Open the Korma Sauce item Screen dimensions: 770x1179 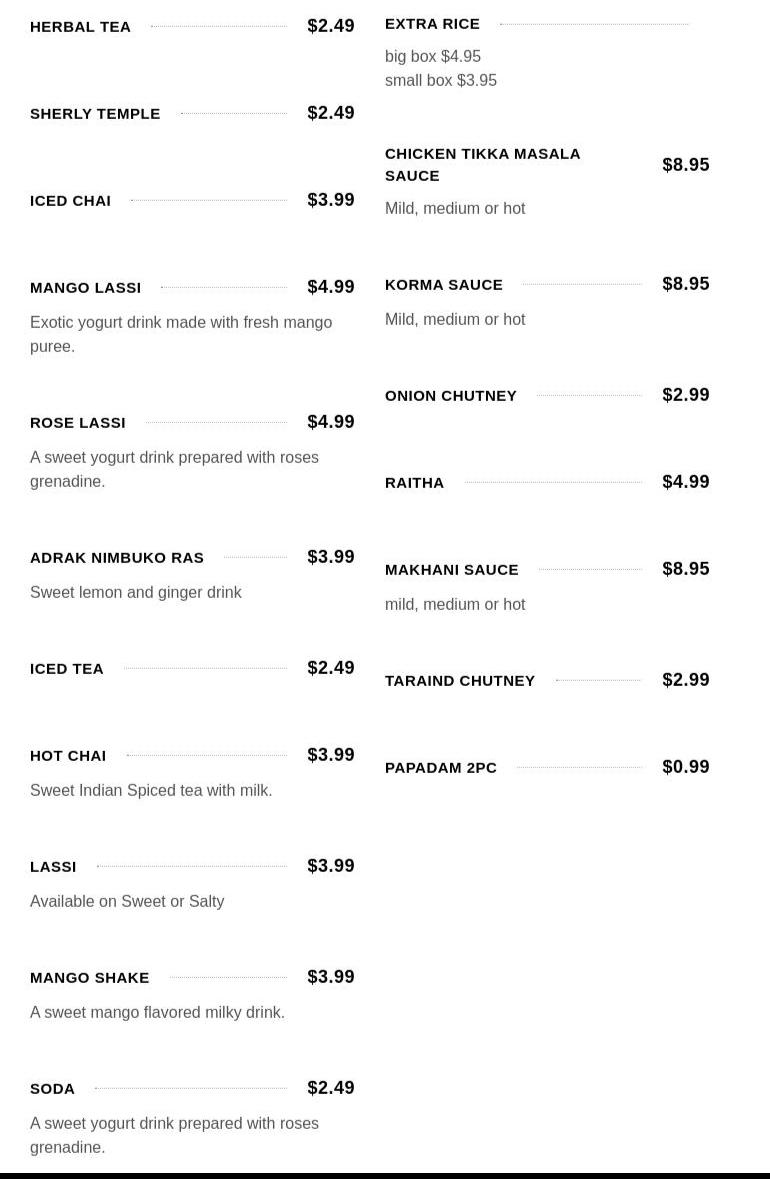[x=444, y=285]
